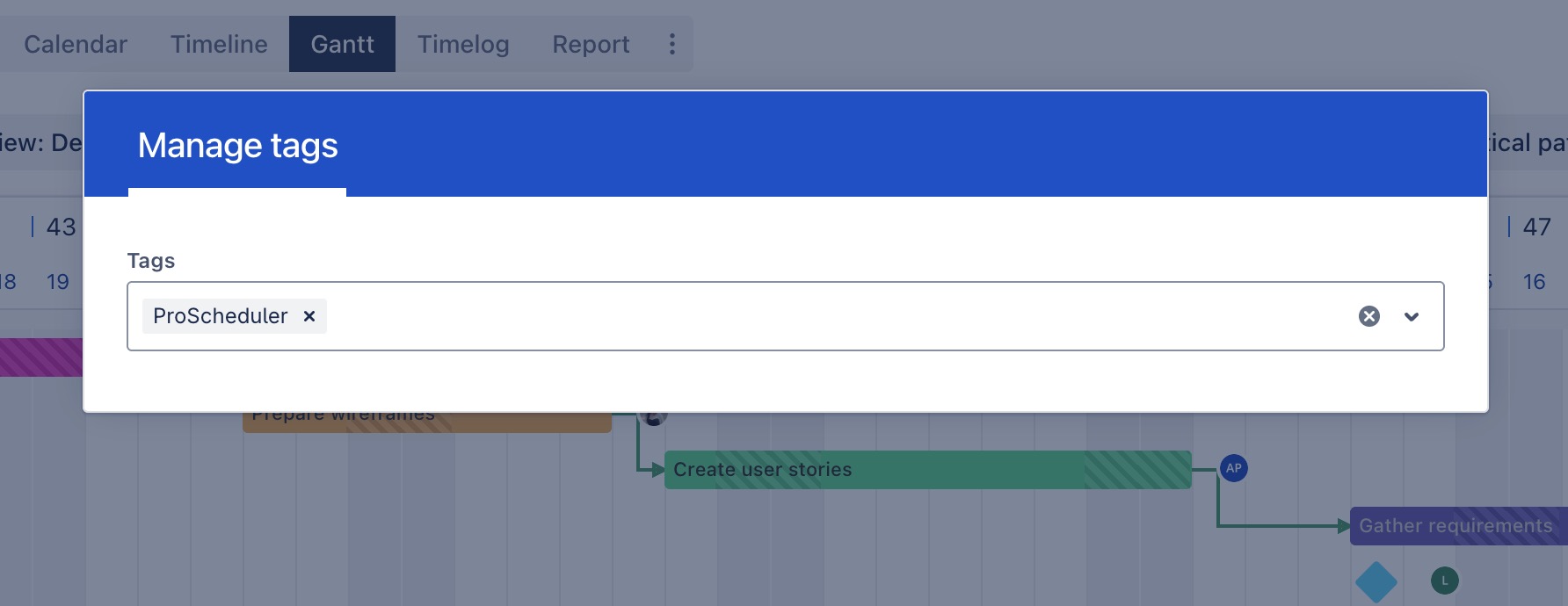Open the Calendar view tab
This screenshot has width=1568, height=606.
(x=76, y=44)
